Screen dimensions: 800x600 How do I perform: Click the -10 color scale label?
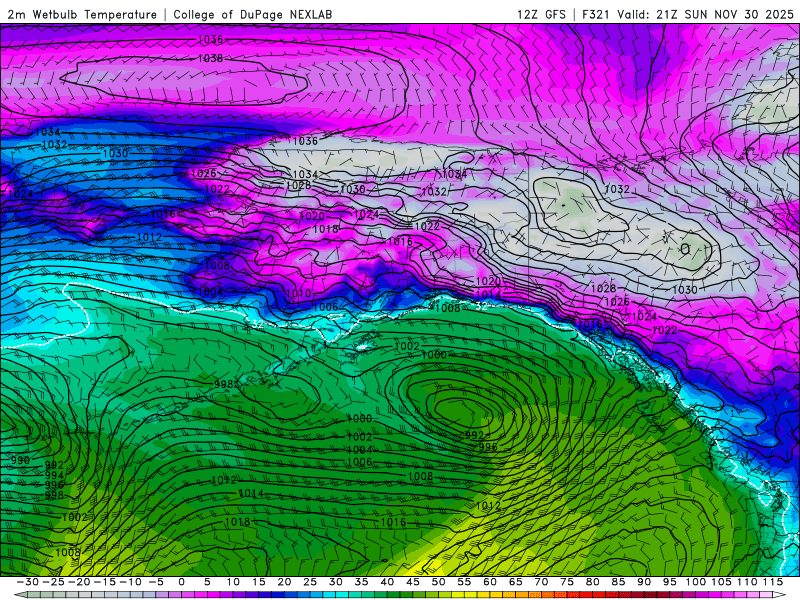point(130,582)
